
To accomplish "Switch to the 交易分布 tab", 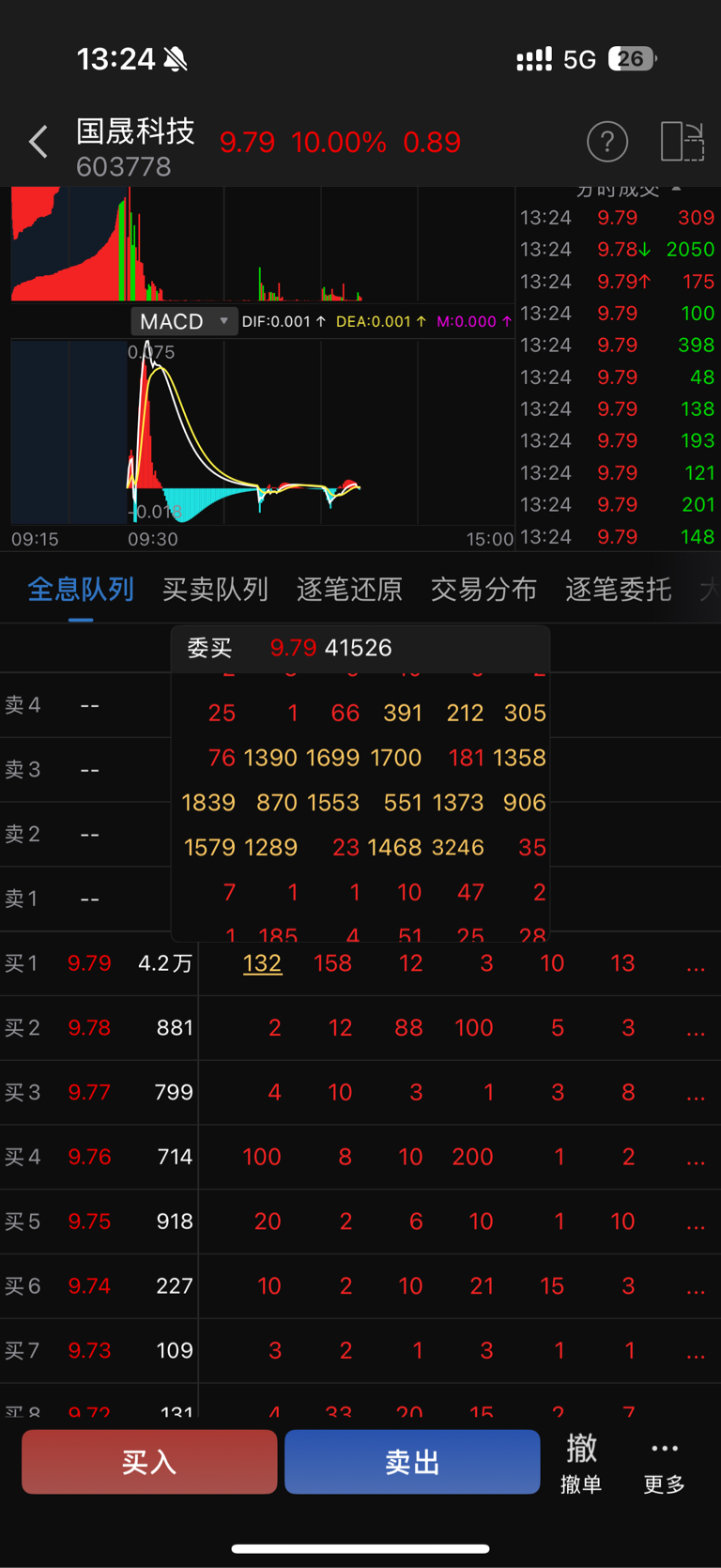I will [x=483, y=589].
